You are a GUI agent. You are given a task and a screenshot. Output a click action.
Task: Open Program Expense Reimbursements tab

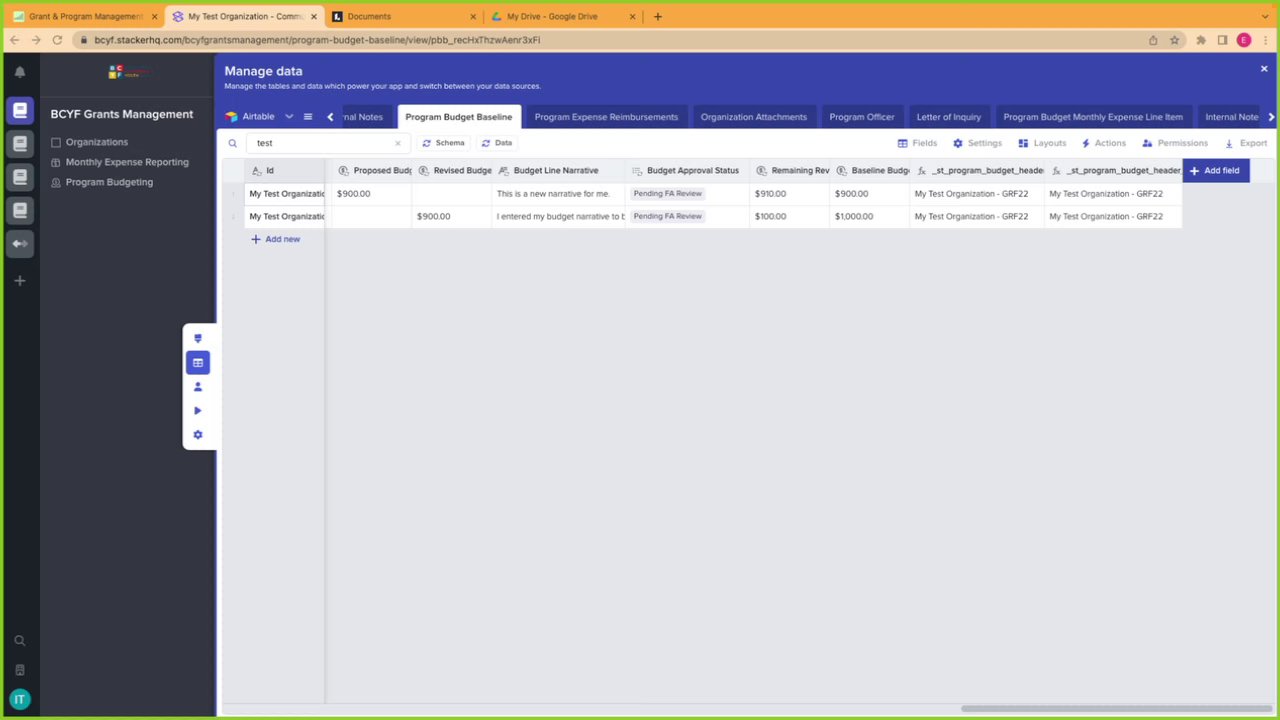click(606, 117)
